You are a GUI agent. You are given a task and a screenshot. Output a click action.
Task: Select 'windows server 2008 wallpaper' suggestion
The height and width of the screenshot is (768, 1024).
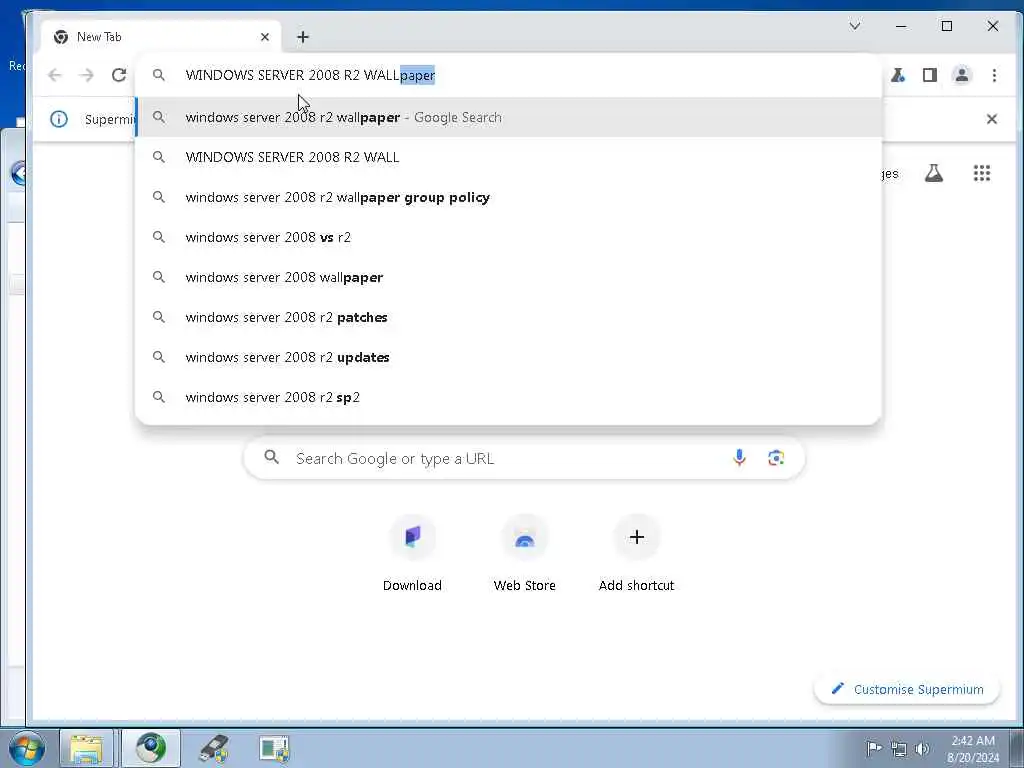tap(508, 277)
